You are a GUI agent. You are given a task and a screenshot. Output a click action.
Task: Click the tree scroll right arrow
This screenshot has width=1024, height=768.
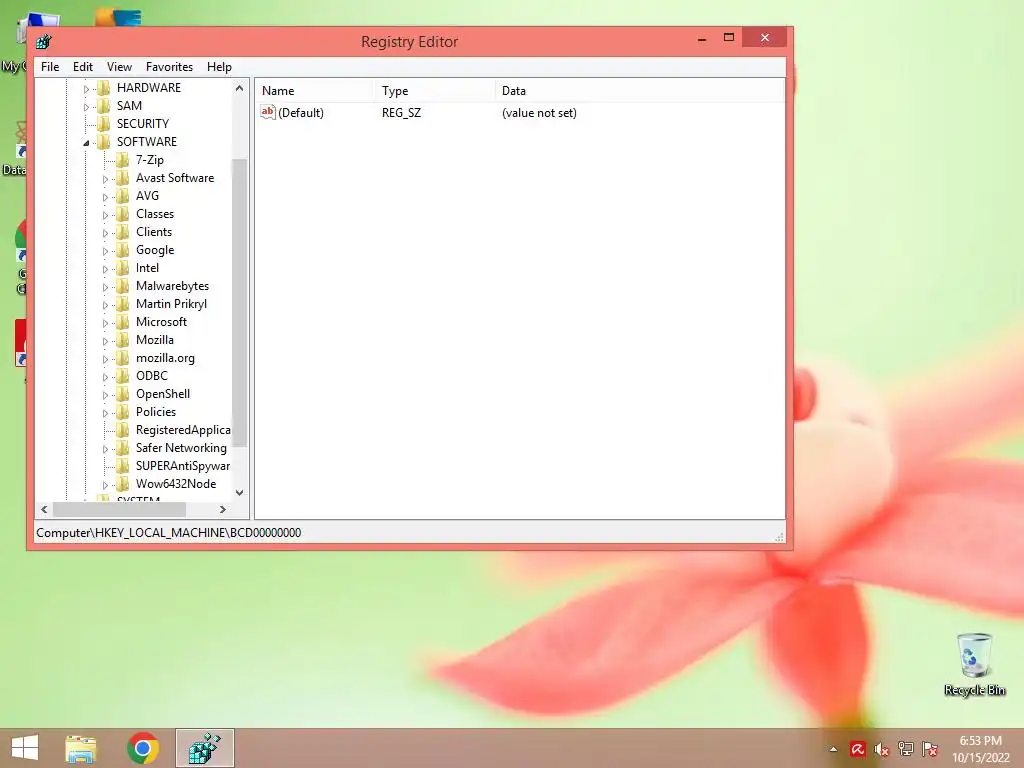[223, 509]
